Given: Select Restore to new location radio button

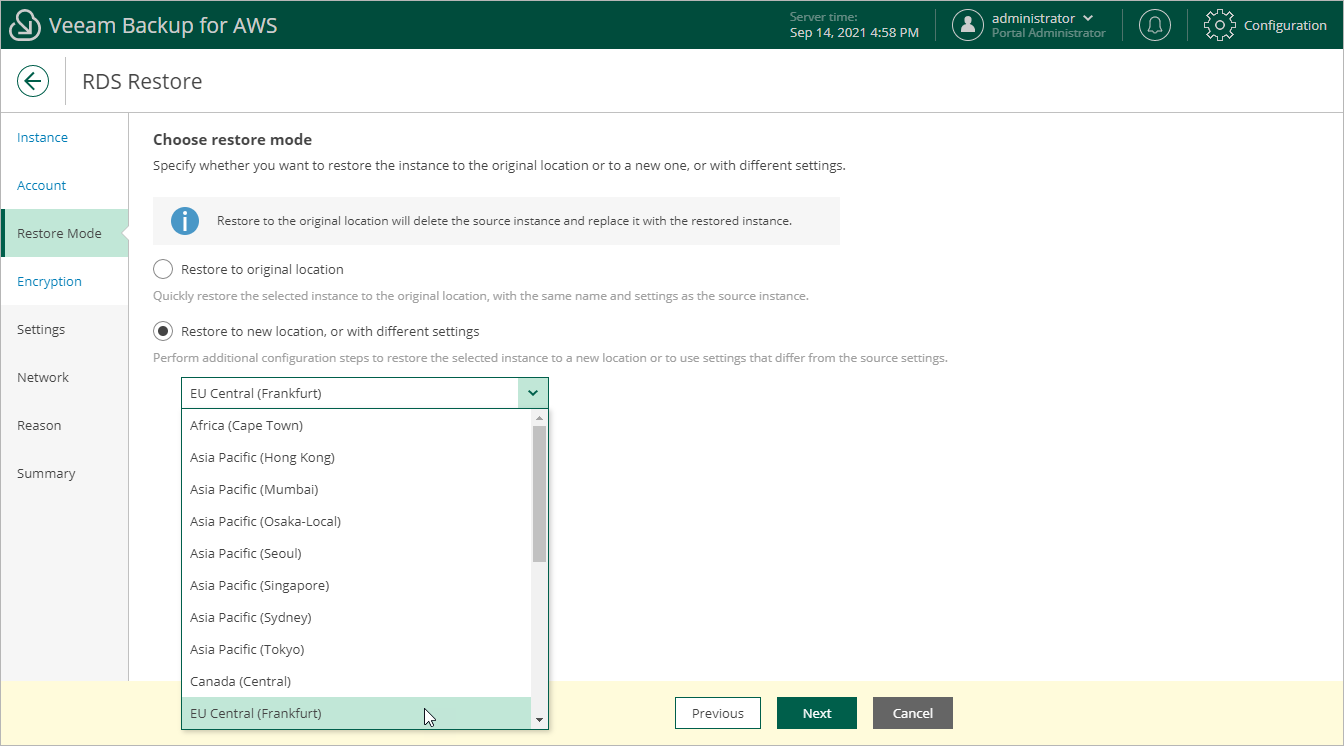Looking at the screenshot, I should [x=163, y=331].
